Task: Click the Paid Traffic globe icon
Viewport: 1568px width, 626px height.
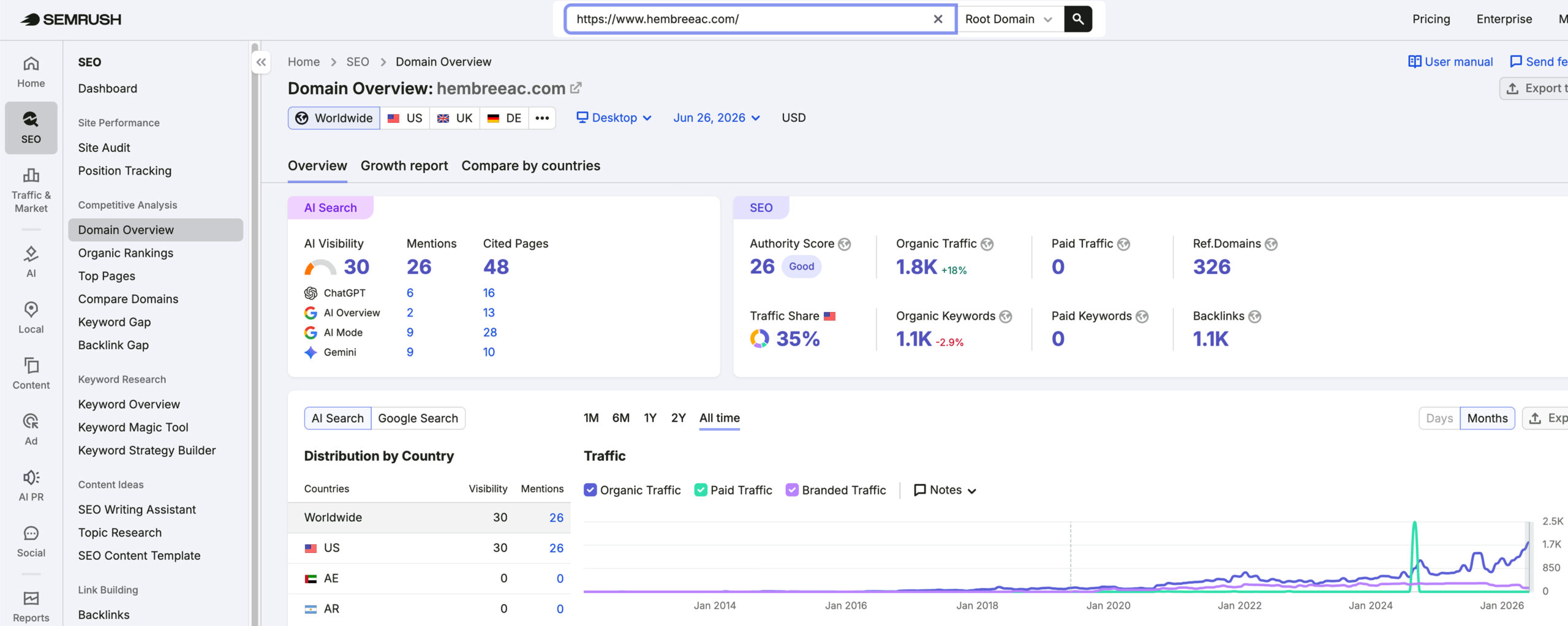Action: (x=1123, y=244)
